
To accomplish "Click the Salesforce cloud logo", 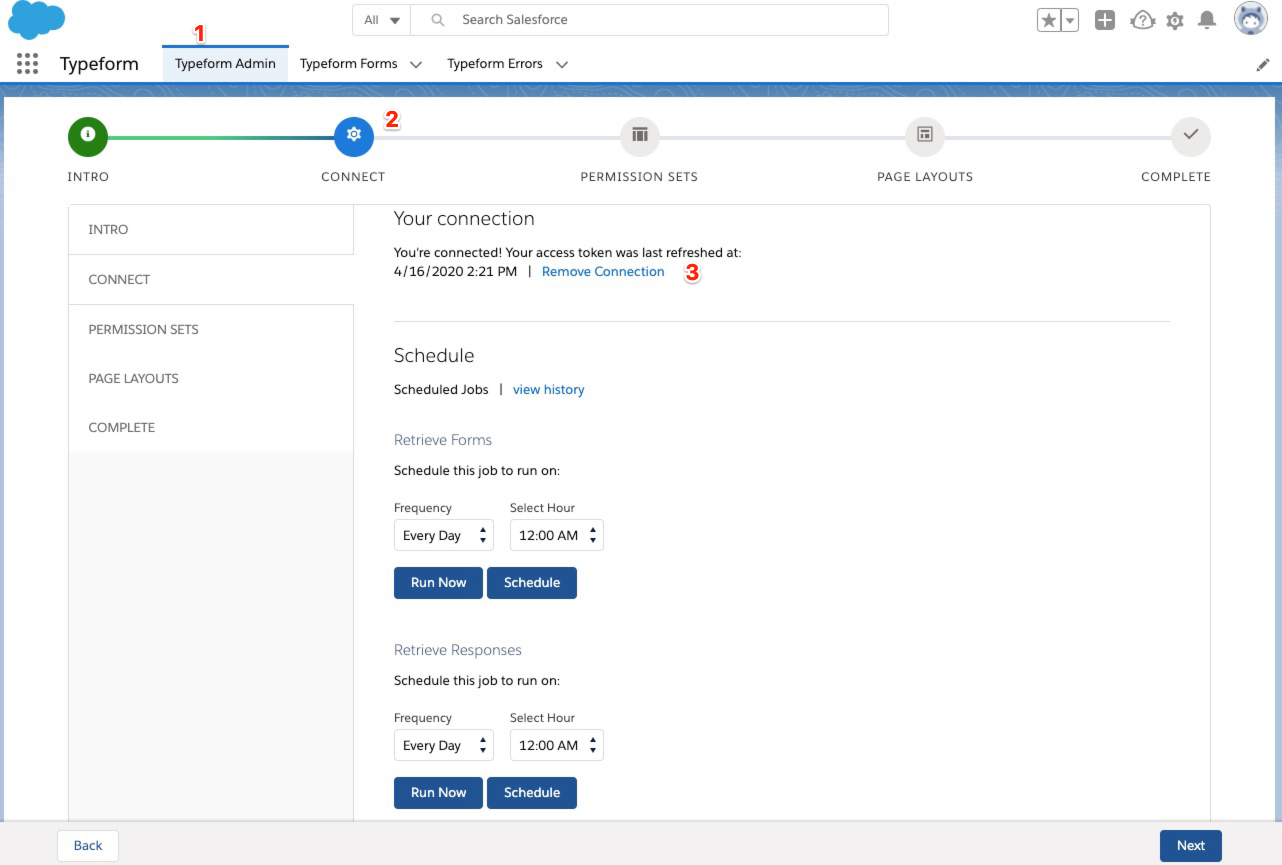I will pos(37,20).
